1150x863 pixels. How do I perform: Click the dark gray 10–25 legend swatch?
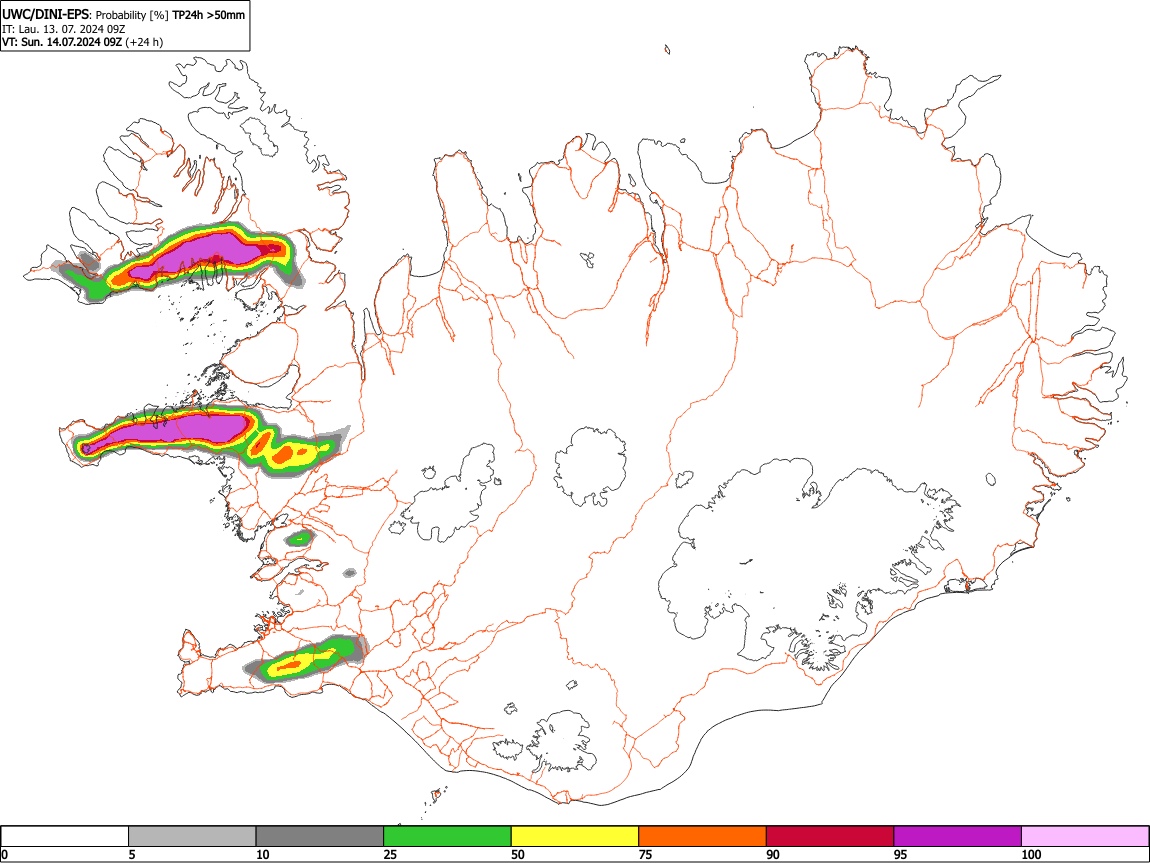(x=320, y=837)
